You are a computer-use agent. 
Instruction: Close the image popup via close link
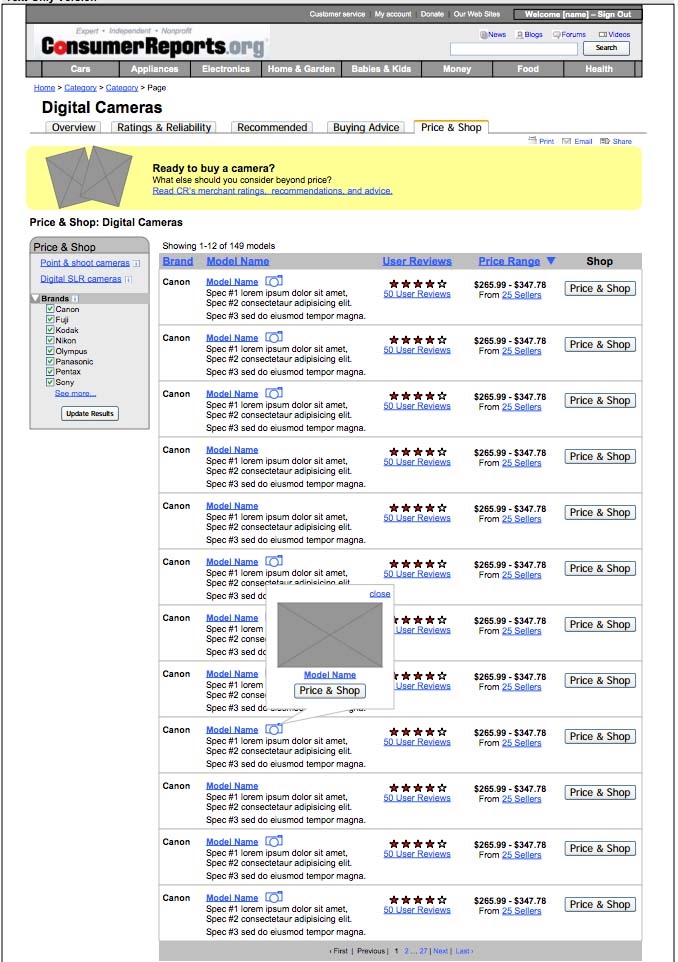click(380, 594)
